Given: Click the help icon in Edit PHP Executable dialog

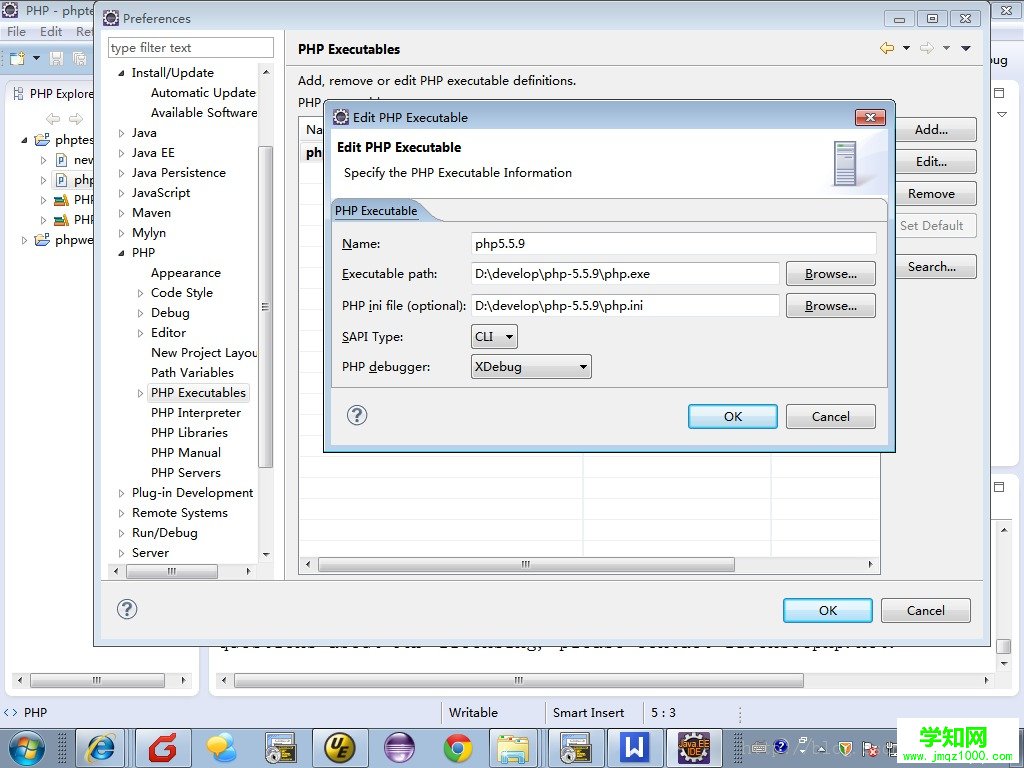Looking at the screenshot, I should tap(357, 415).
